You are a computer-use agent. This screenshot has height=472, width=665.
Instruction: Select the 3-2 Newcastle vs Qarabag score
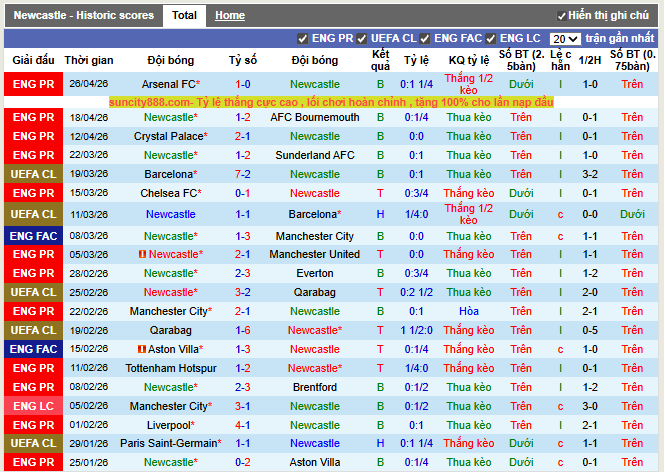pyautogui.click(x=243, y=293)
